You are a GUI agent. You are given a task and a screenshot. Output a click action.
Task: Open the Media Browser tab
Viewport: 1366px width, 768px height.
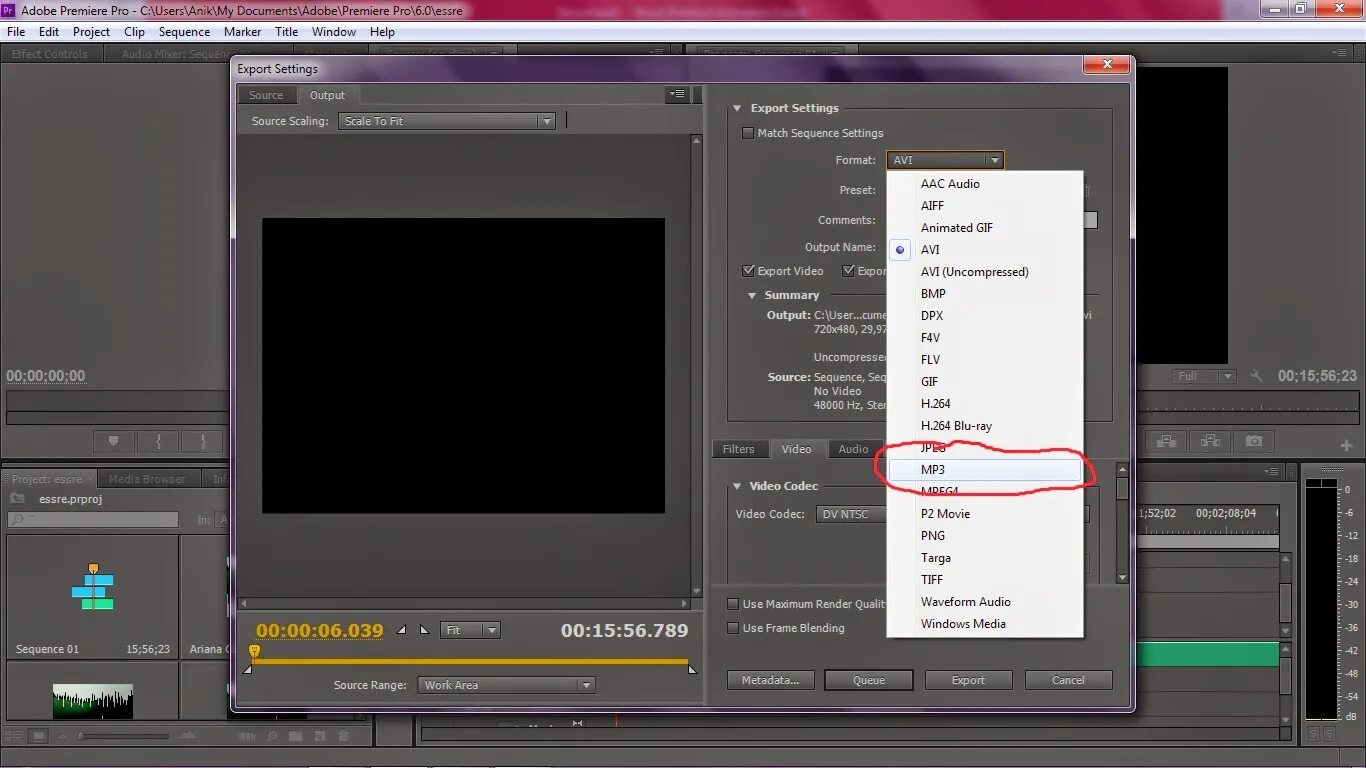click(147, 479)
